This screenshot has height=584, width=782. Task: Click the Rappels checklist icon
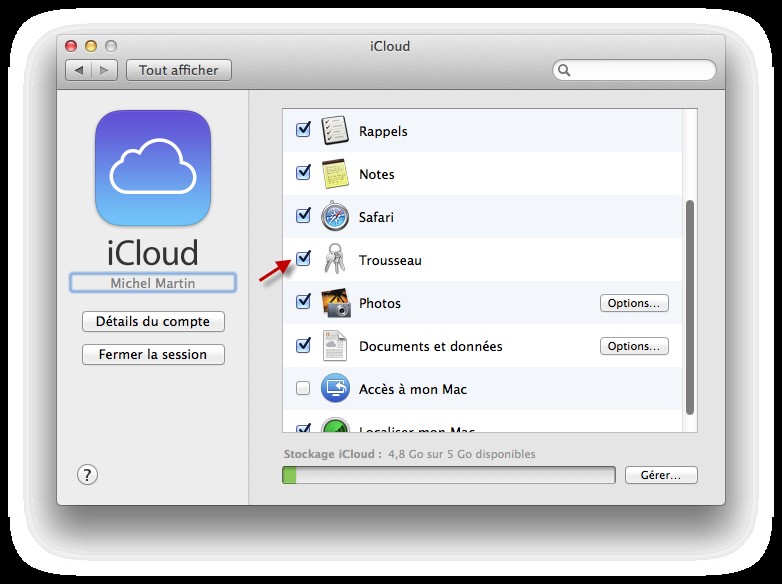click(335, 131)
